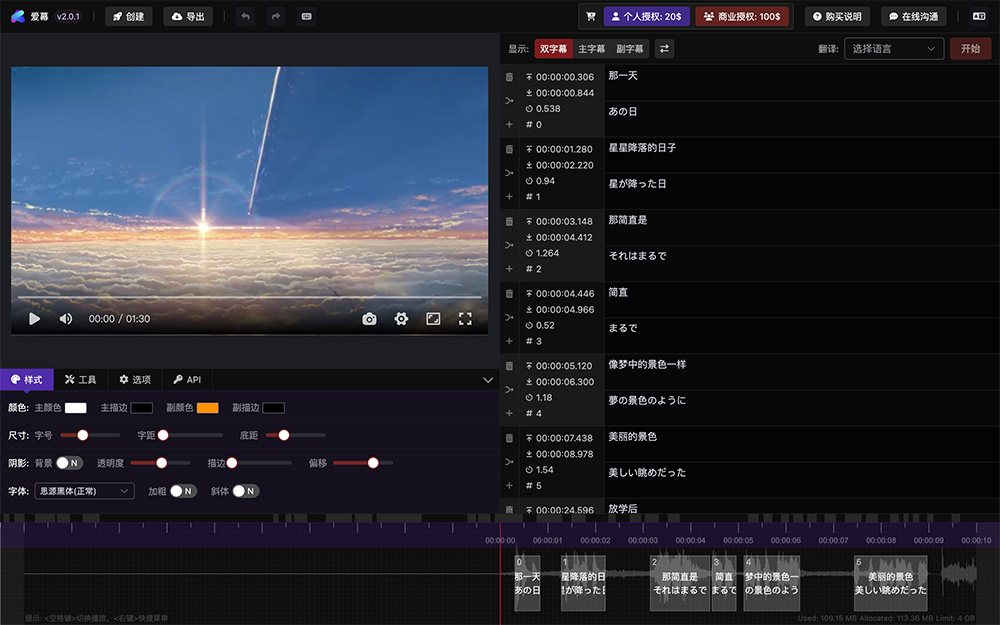
Task: Select timeline subtitle block 美丽的景色
Action: click(890, 584)
